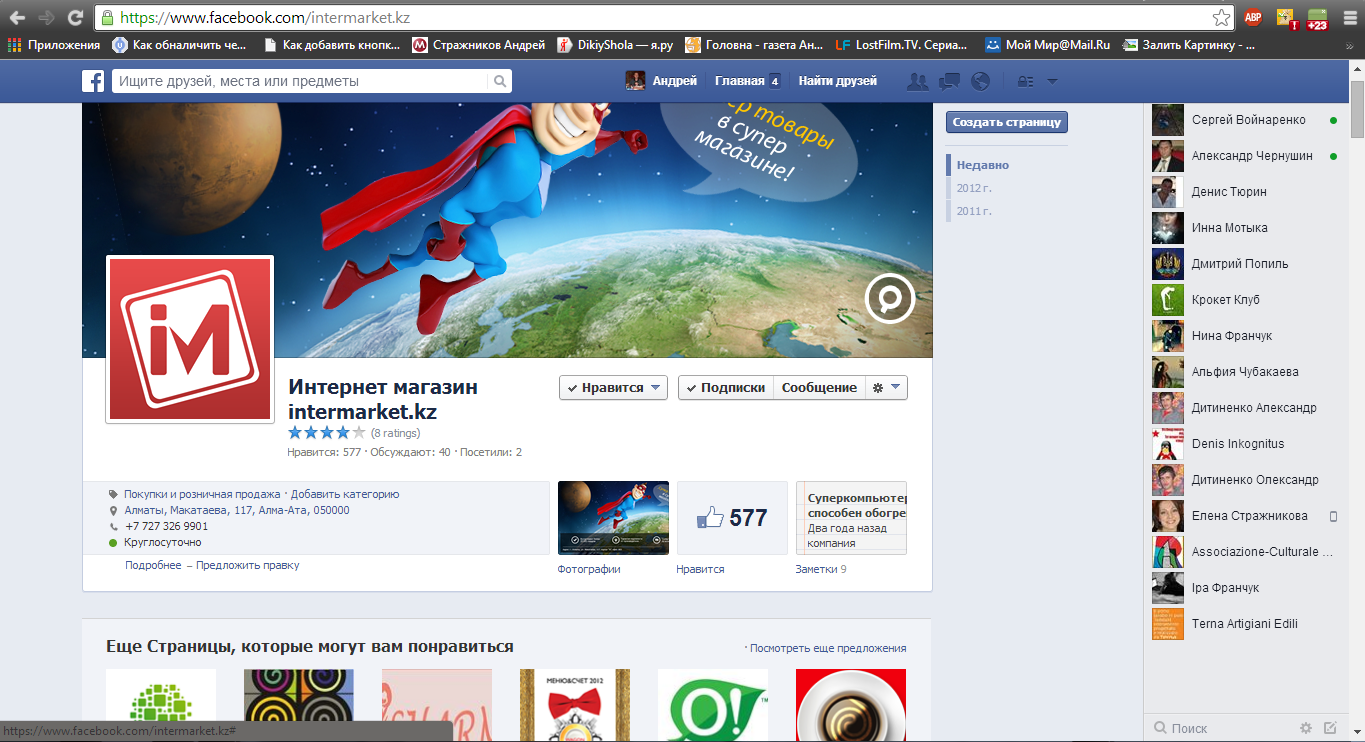Click browser forward arrow
This screenshot has height=742, width=1365.
click(46, 17)
